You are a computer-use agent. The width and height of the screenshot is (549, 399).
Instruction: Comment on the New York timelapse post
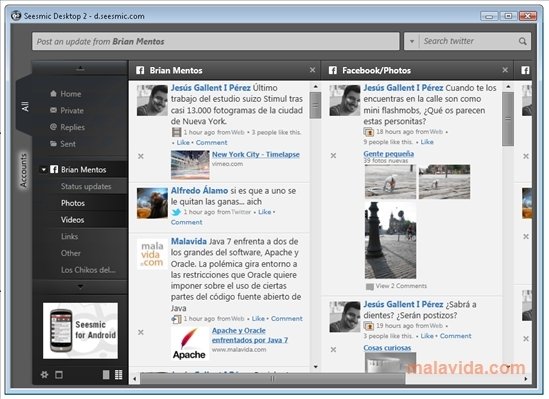[211, 142]
